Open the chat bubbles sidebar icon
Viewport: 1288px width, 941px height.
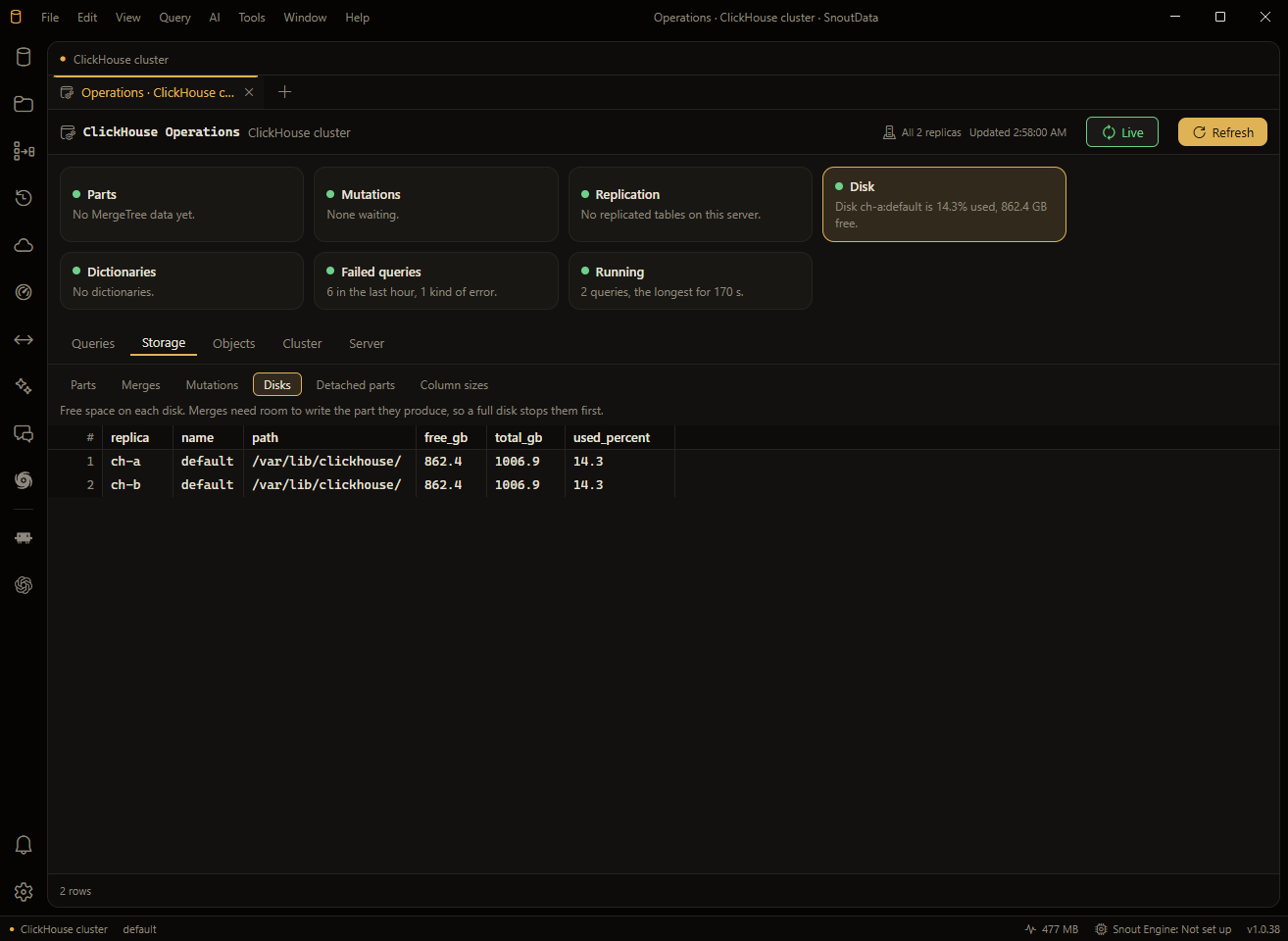click(24, 433)
